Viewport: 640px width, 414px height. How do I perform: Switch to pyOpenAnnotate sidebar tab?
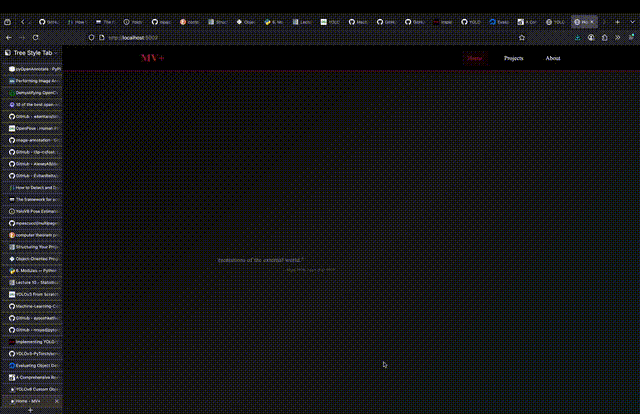click(x=34, y=69)
